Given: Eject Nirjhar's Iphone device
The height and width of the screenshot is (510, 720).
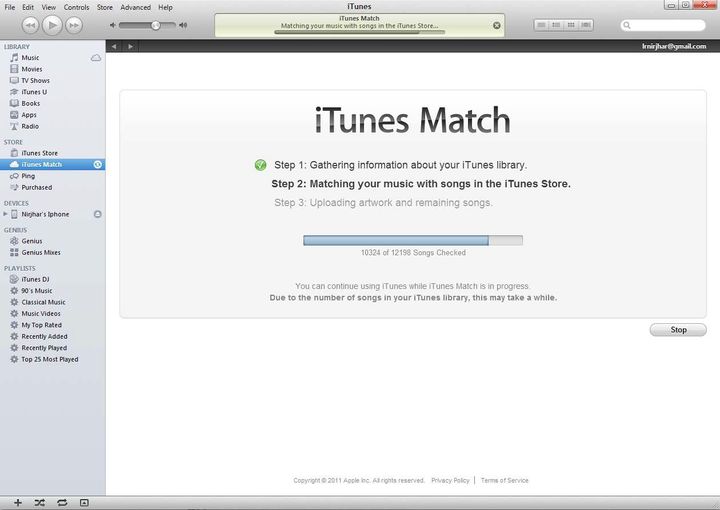Looking at the screenshot, I should click(97, 214).
